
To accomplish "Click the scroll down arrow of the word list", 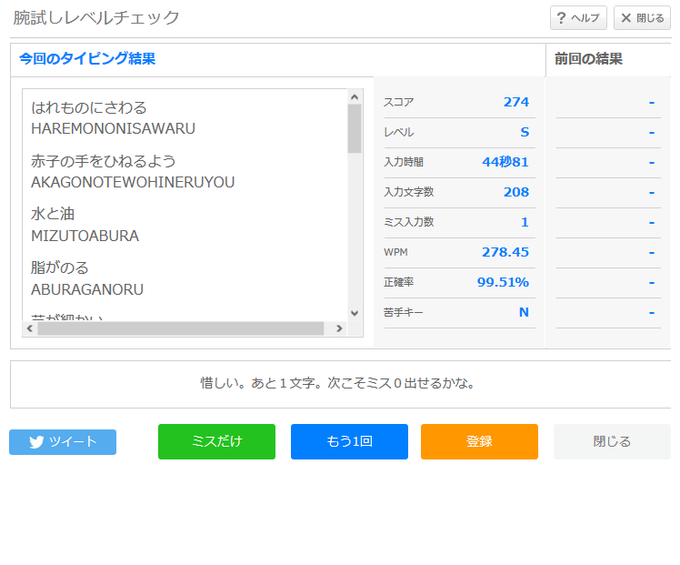I will (354, 313).
